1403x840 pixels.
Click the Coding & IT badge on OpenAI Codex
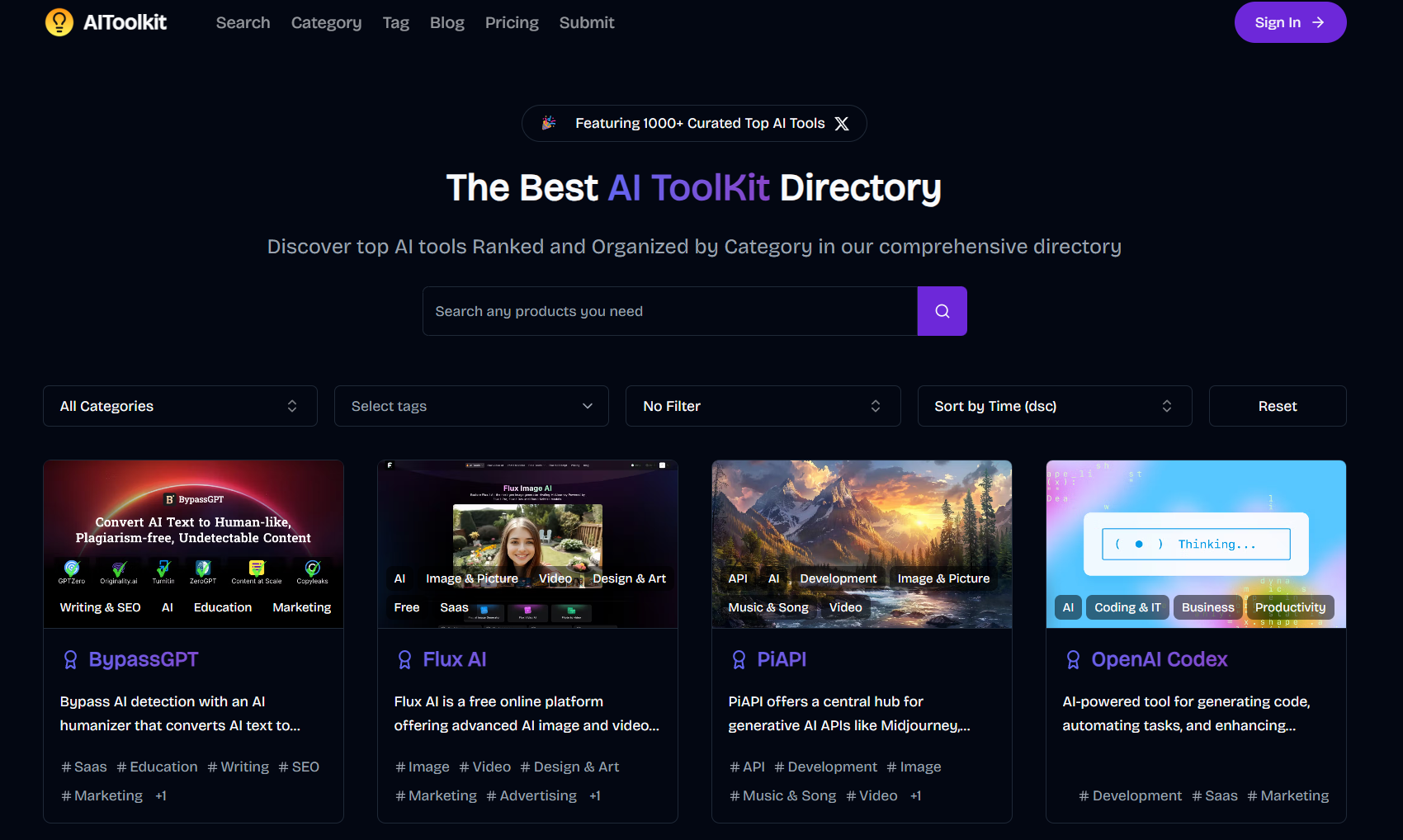[x=1127, y=607]
